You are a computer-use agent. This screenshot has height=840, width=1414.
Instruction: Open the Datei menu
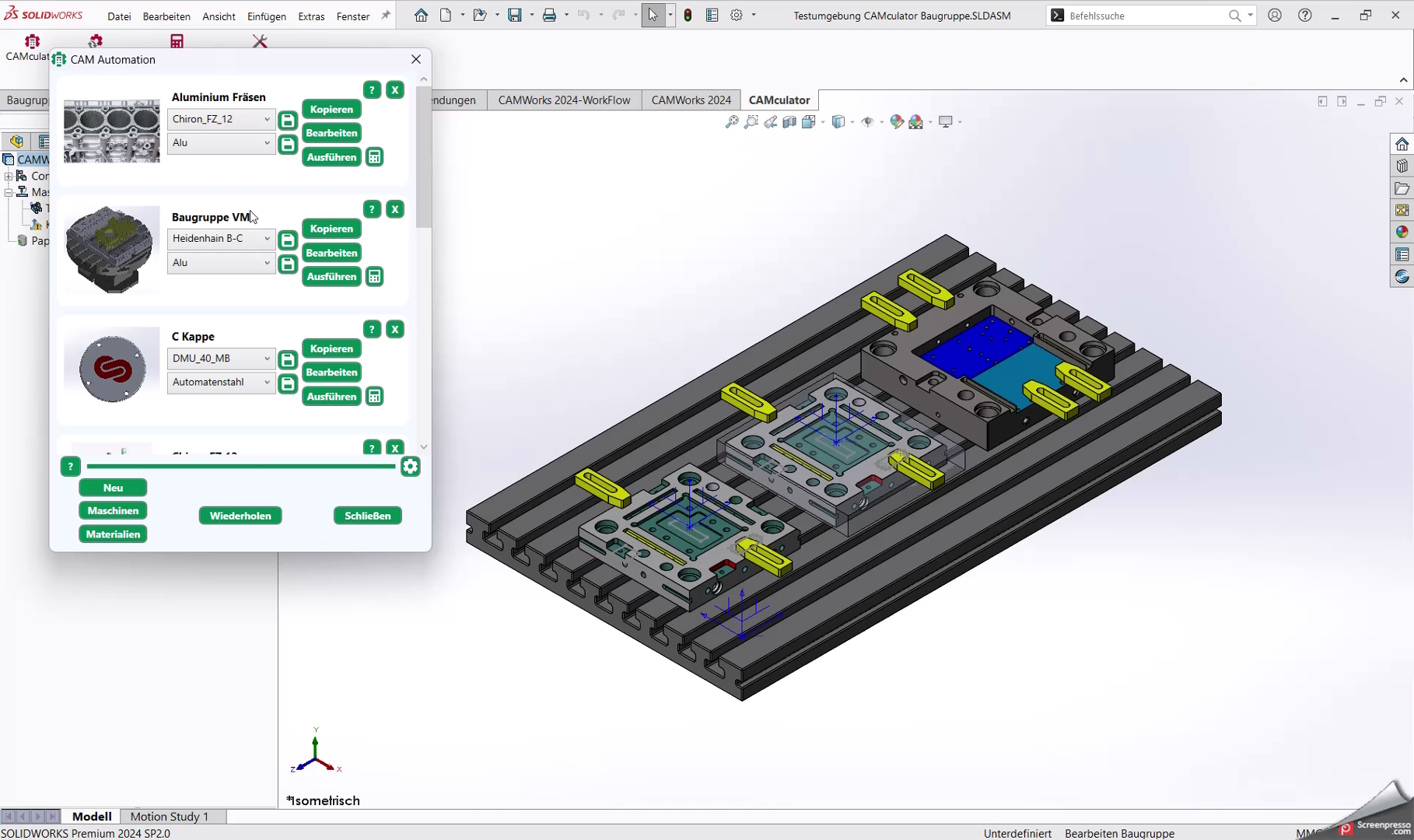pyautogui.click(x=119, y=16)
